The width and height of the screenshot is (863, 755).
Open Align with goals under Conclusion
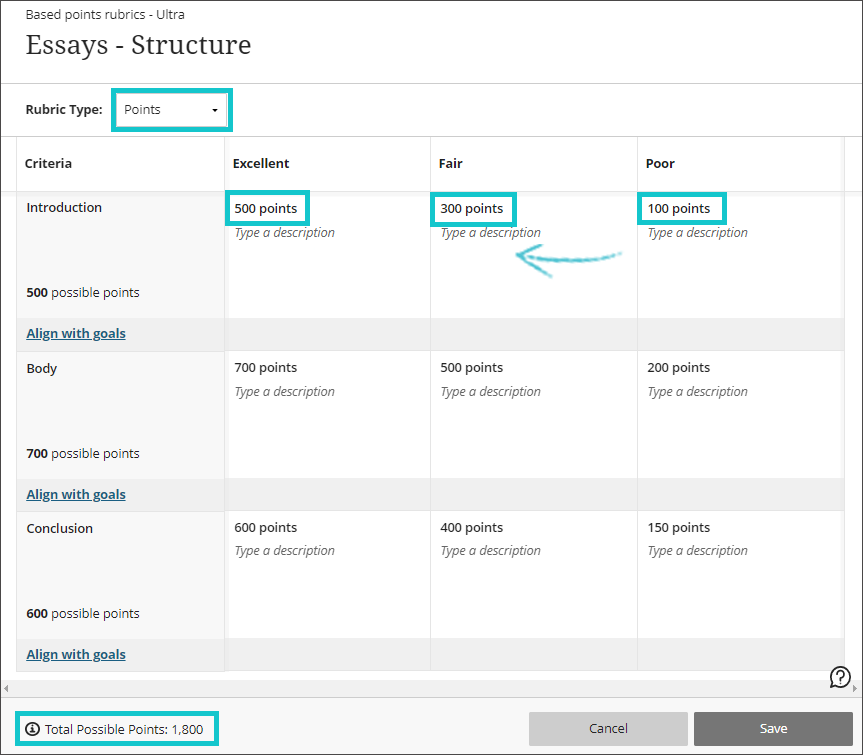tap(76, 654)
